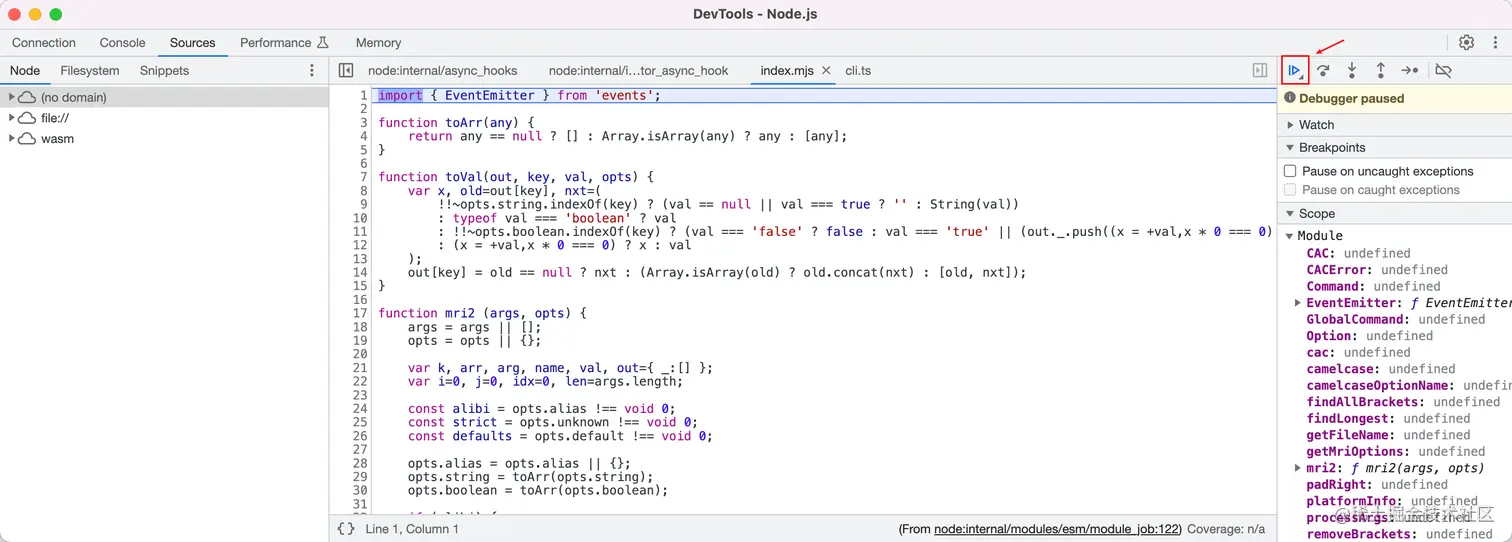Click line number 28 in gutter
1512x542 pixels.
(361, 463)
